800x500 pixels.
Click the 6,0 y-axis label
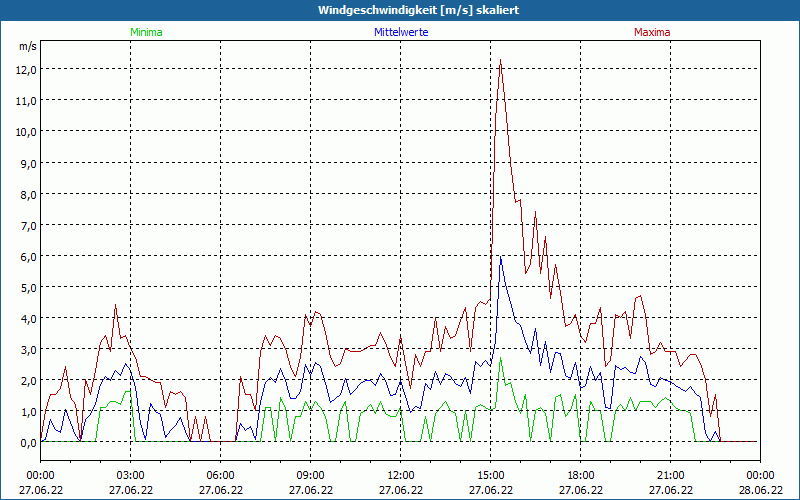coord(27,256)
